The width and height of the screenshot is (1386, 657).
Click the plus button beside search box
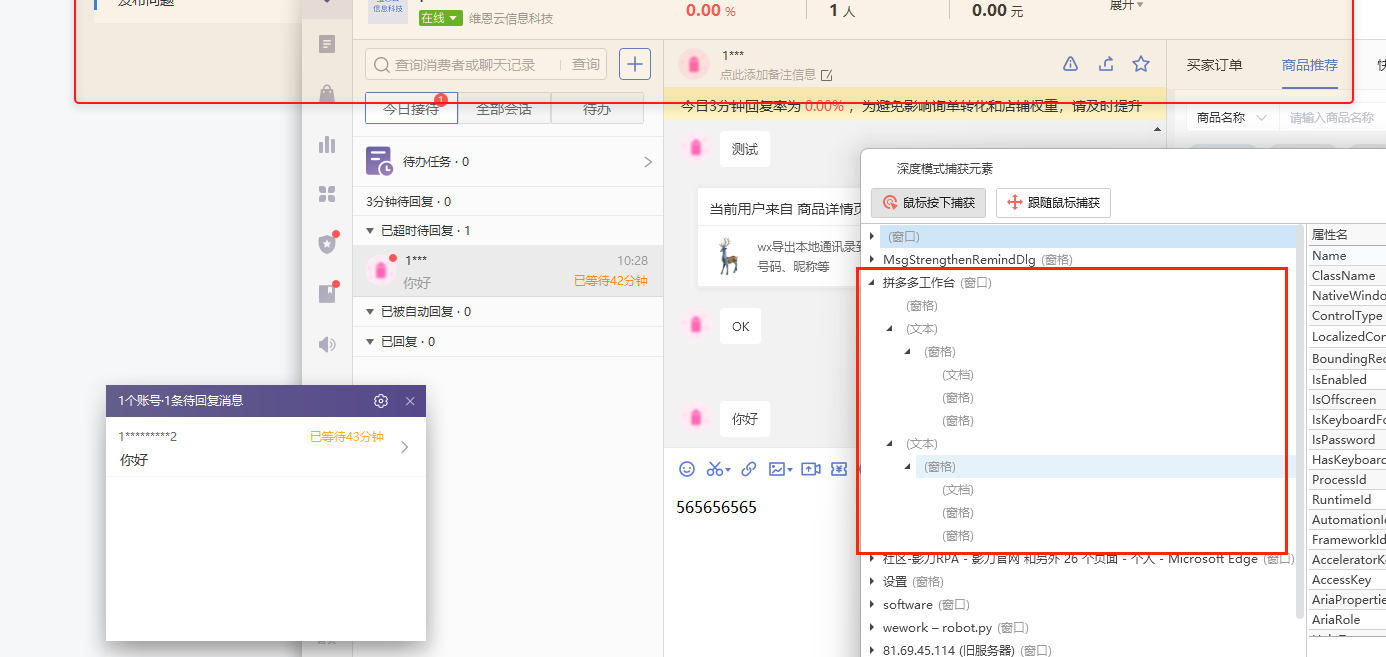click(x=635, y=64)
